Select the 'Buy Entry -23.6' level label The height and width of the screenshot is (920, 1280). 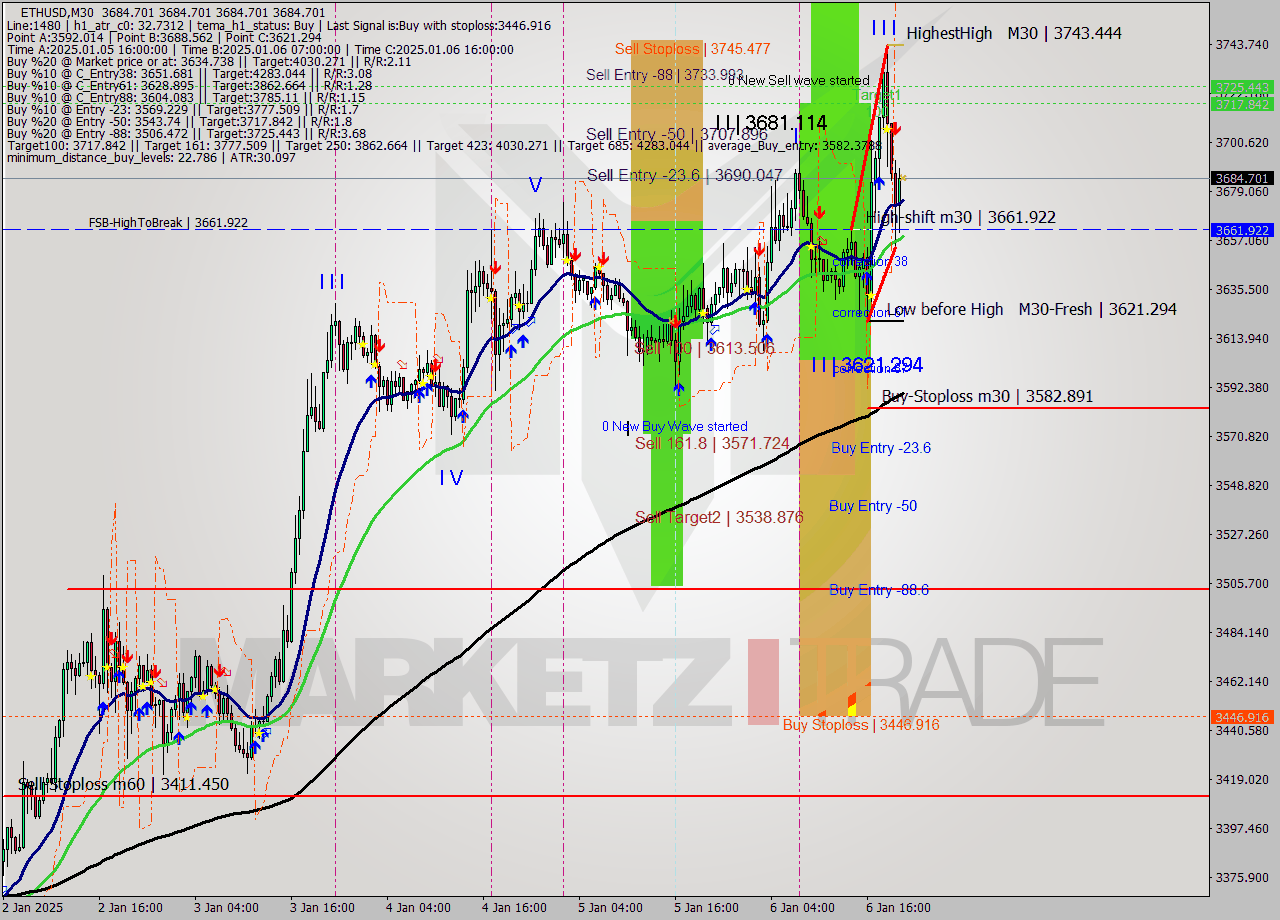(x=881, y=448)
